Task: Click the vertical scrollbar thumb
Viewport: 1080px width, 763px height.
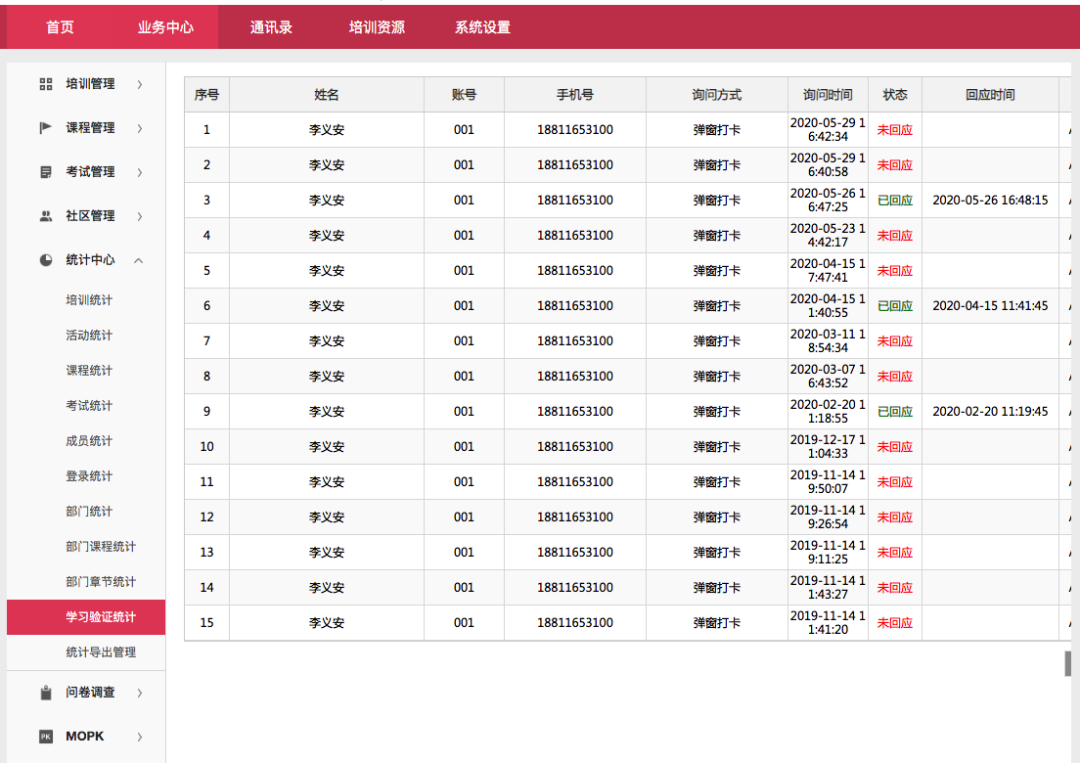Action: (1067, 663)
